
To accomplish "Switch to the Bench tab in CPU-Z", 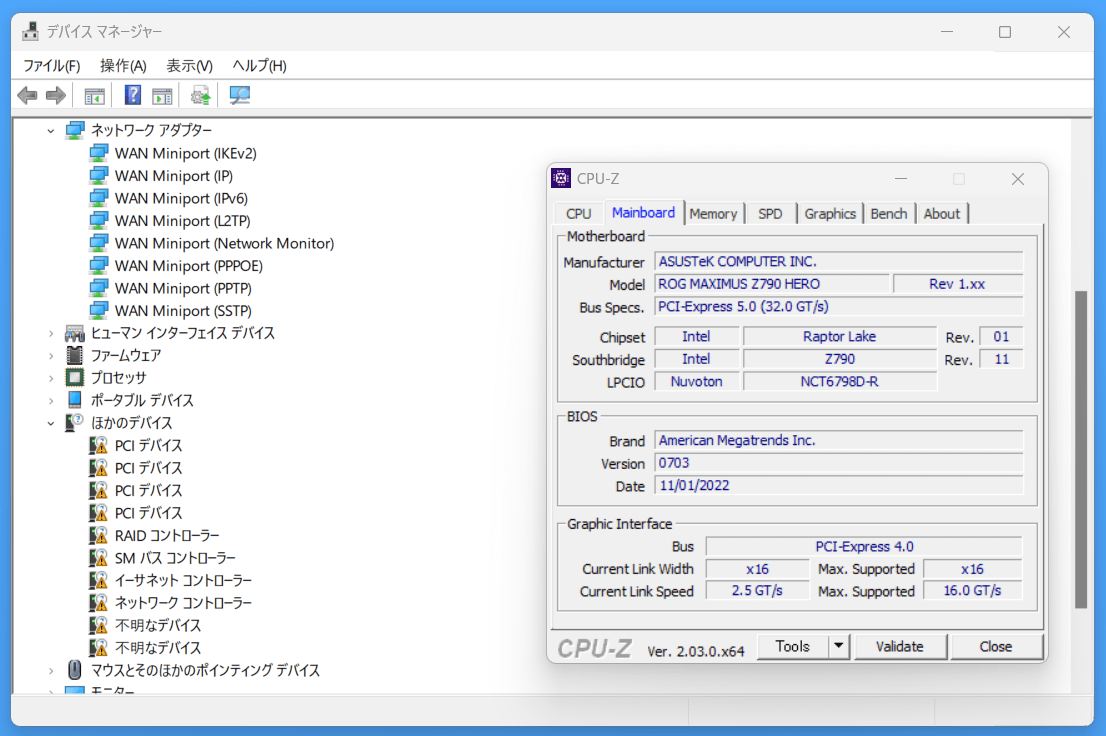I will [x=889, y=214].
